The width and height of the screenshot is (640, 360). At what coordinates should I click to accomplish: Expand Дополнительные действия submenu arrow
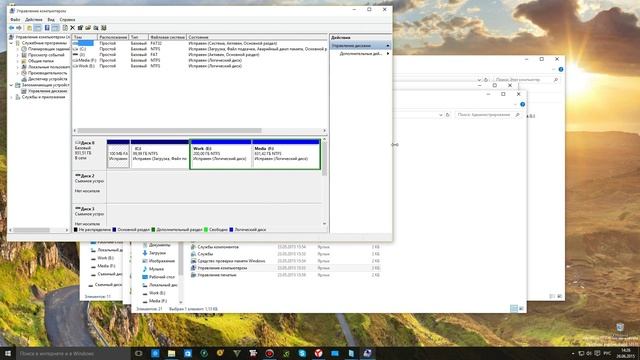(388, 53)
